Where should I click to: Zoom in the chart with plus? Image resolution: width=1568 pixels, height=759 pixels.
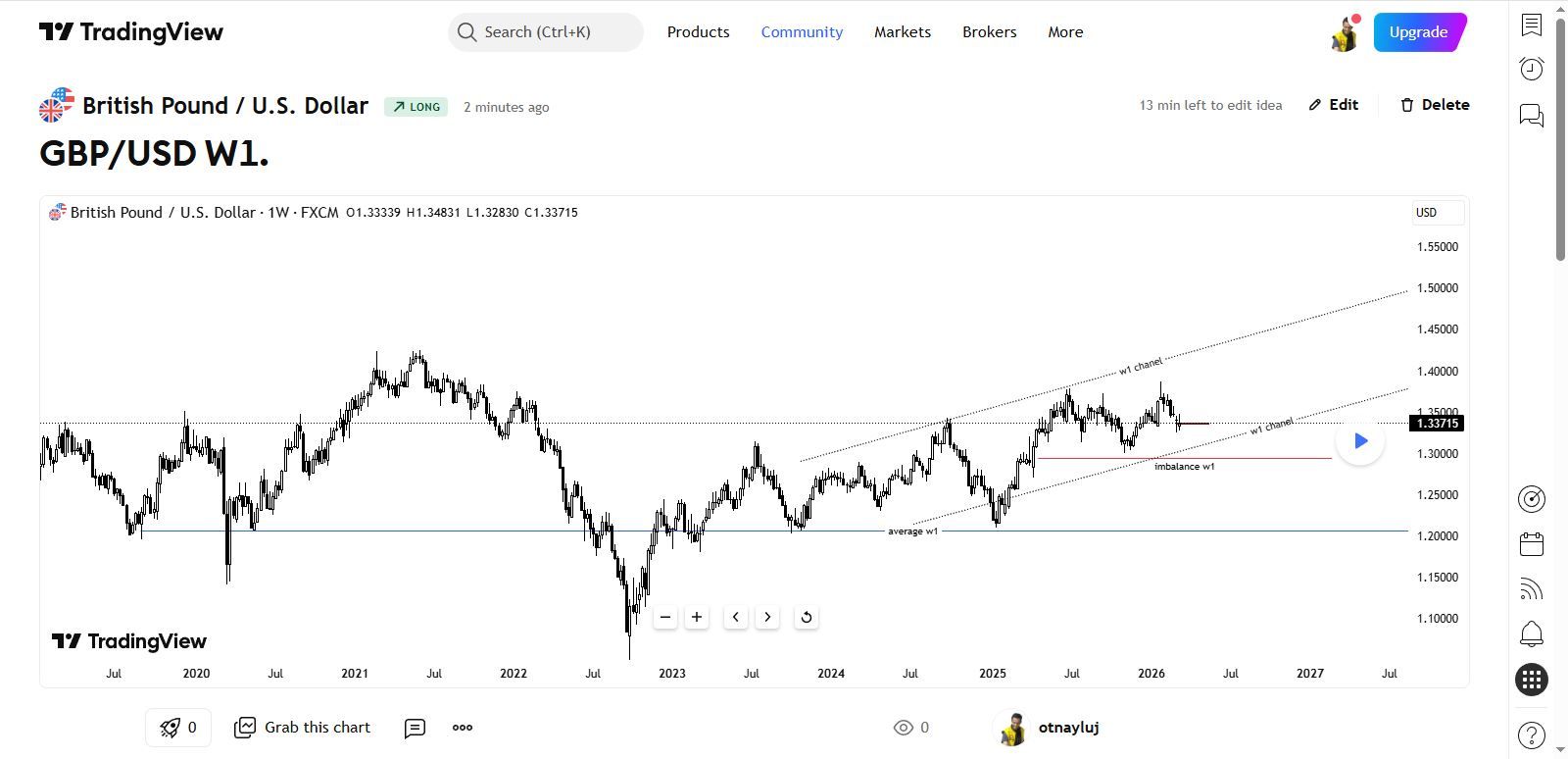point(697,617)
